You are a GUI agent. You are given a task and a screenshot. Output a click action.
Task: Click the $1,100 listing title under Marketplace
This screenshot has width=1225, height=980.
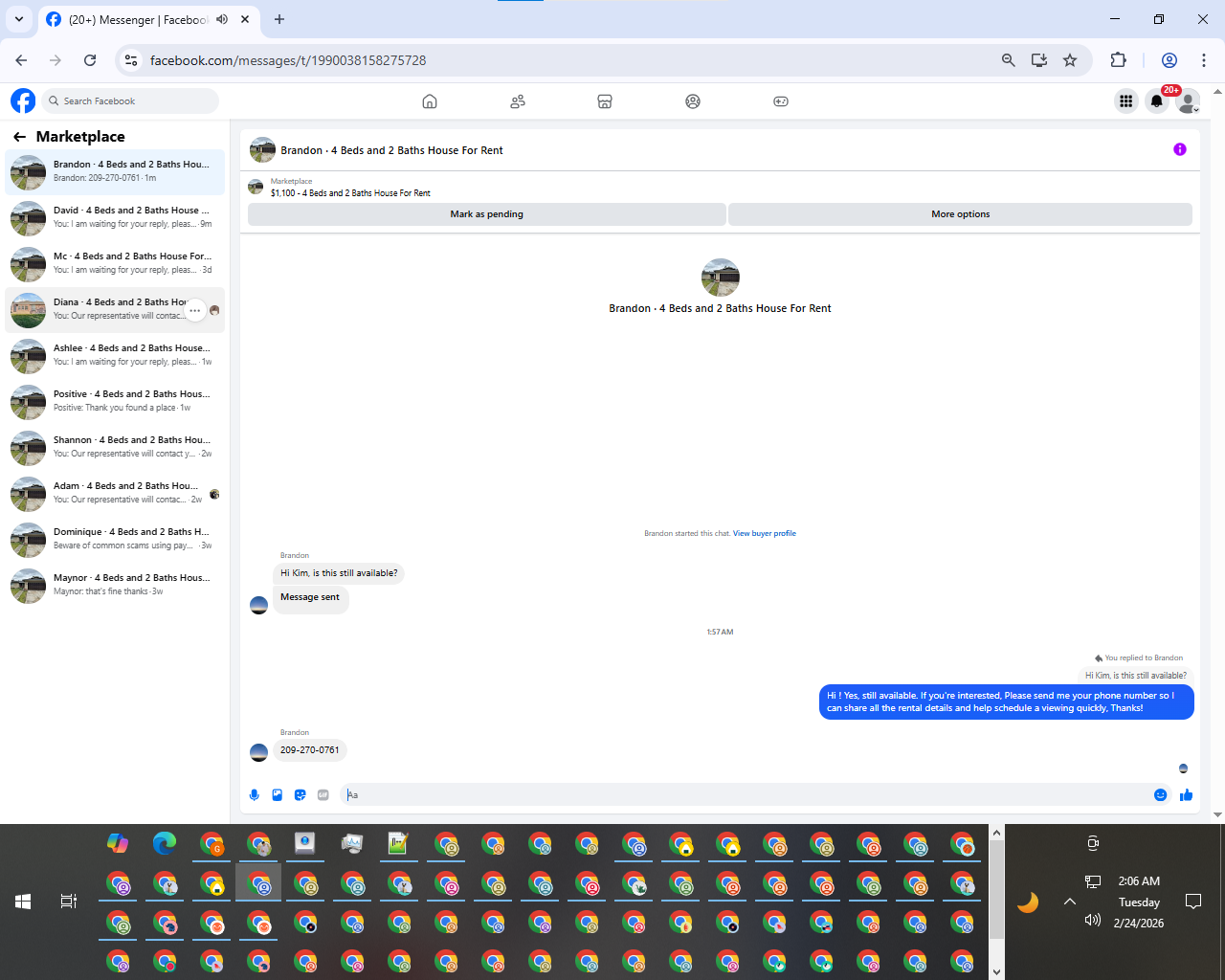click(x=350, y=193)
